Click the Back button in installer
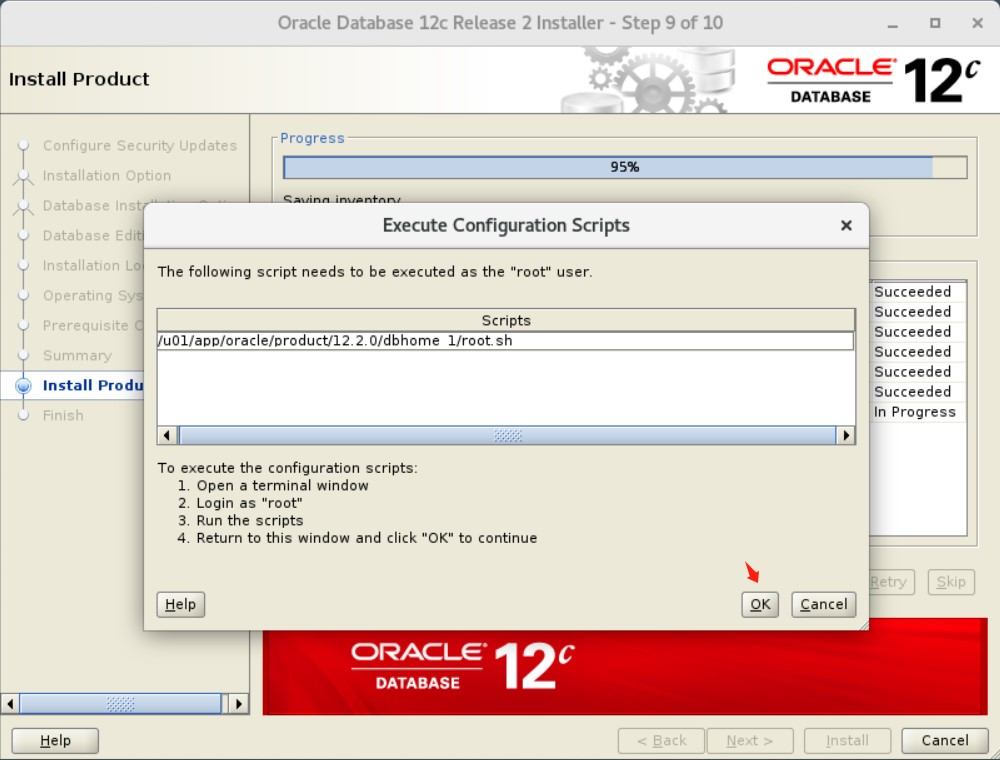The width and height of the screenshot is (1000, 760). pos(661,740)
